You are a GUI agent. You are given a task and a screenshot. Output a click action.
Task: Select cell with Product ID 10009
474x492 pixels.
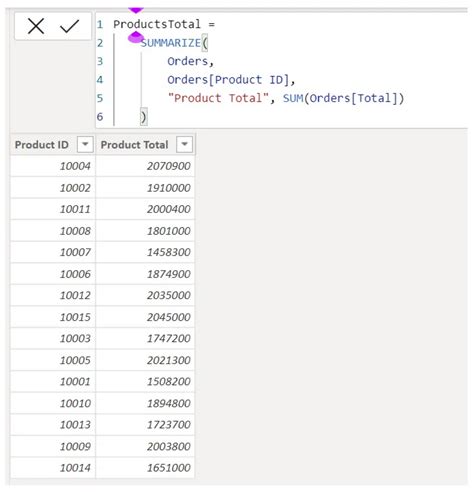point(53,446)
